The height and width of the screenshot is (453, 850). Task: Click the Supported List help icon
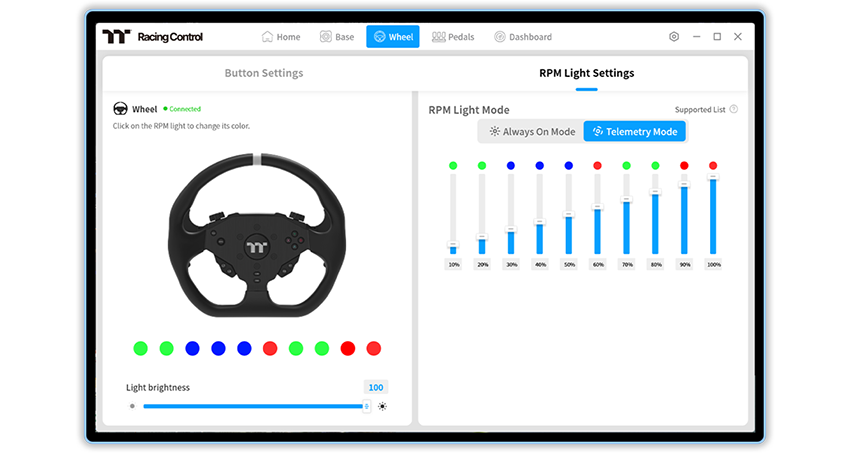pos(733,109)
